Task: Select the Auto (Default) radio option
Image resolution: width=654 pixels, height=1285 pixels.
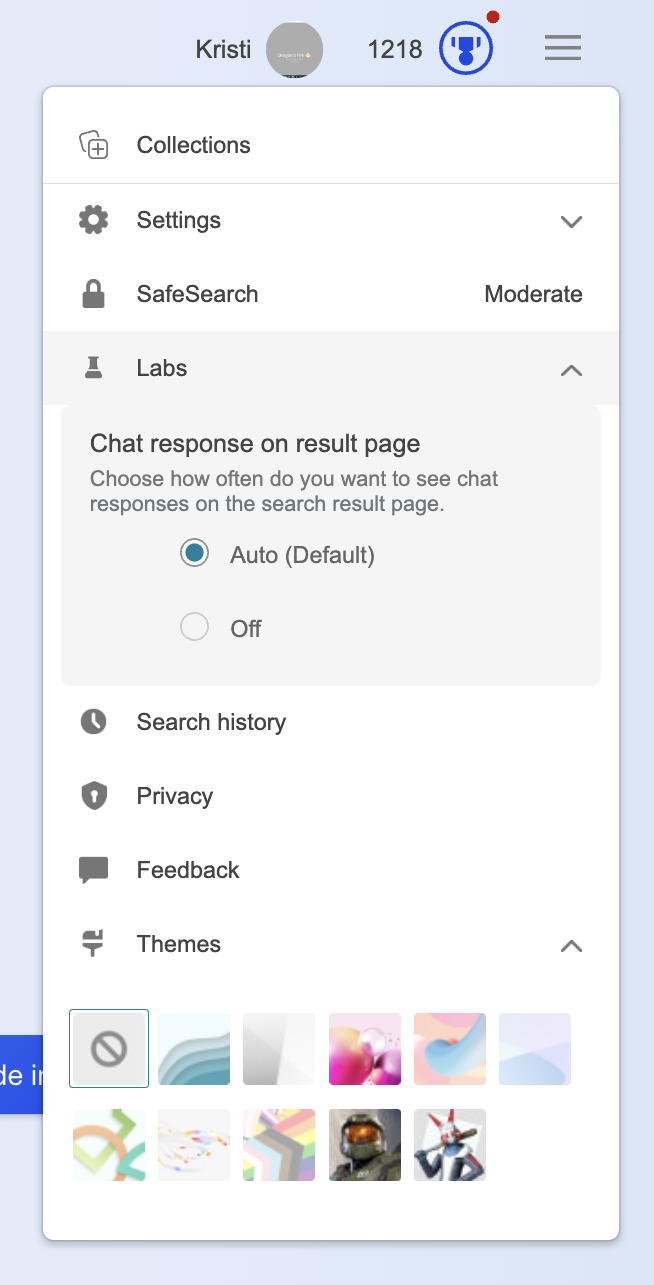Action: coord(194,554)
